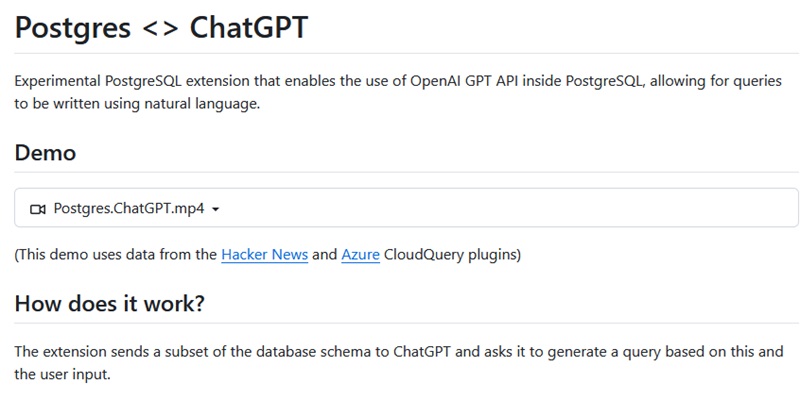Click the word "and" between Hacker News and Azure
The width and height of the screenshot is (800, 400).
[324, 254]
